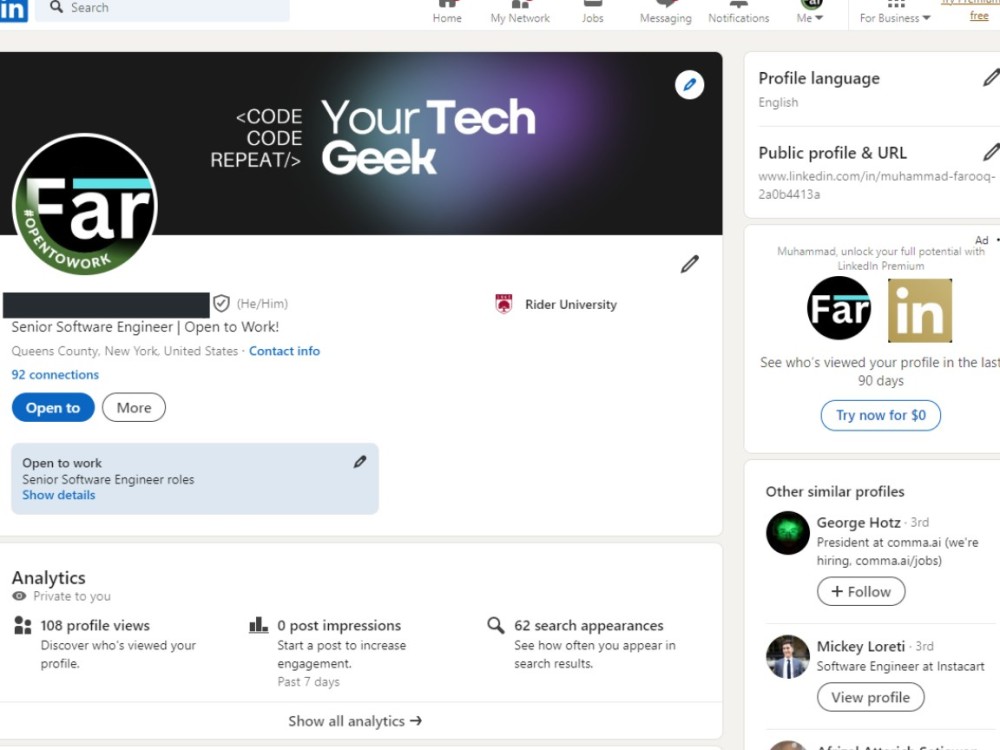Click the verification shield icon beside name

click(221, 304)
